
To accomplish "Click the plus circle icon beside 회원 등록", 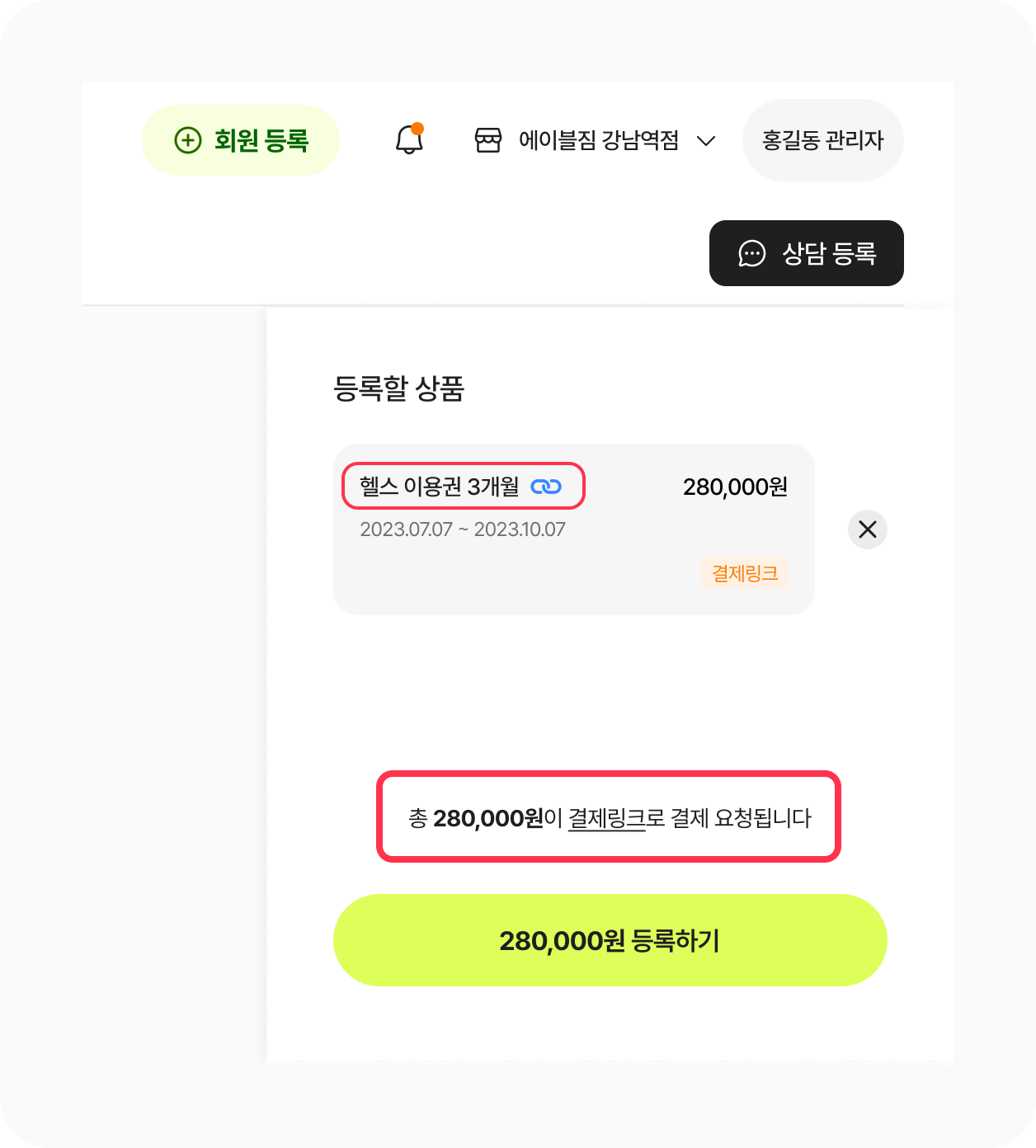I will point(188,140).
